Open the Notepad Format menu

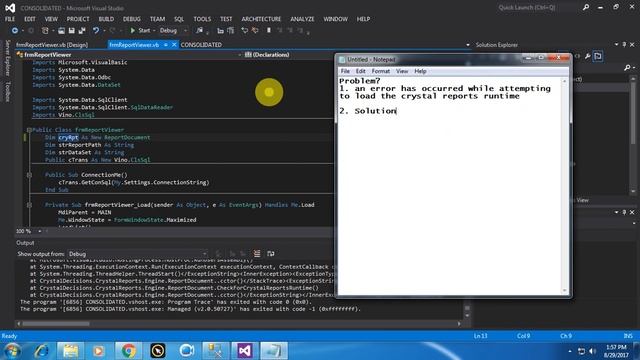pos(381,71)
